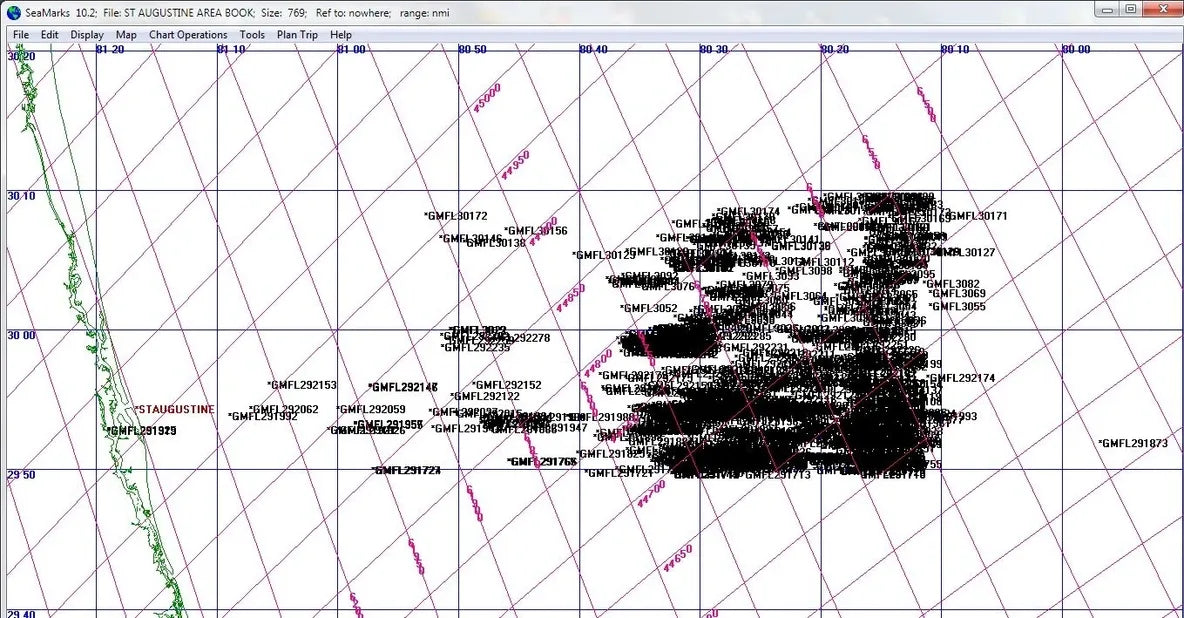
Task: Select waypoint GMFL30171
Action: (x=976, y=216)
